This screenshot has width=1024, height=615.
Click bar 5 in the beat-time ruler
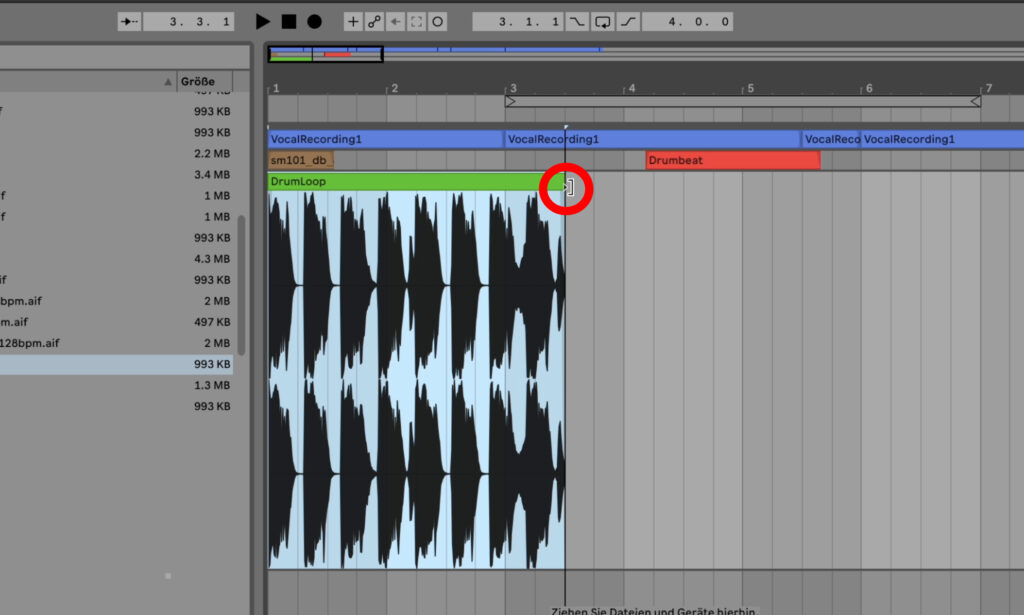coord(750,88)
